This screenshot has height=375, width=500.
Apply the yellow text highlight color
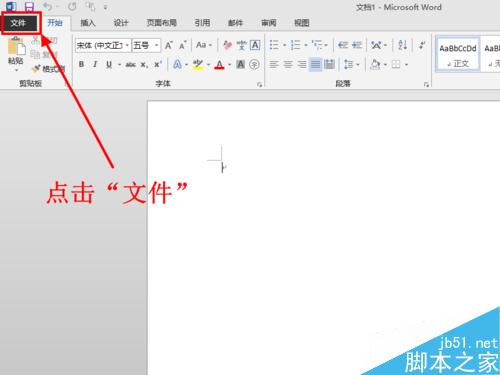coord(198,64)
